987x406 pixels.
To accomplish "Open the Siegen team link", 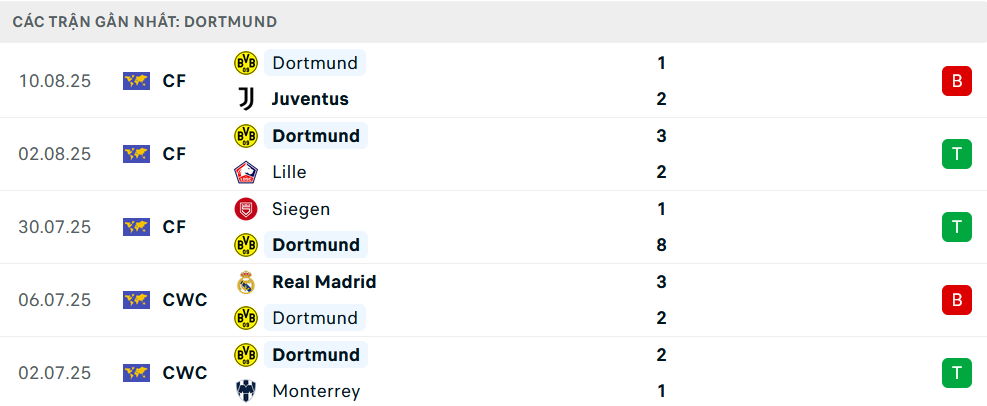I will pyautogui.click(x=301, y=209).
